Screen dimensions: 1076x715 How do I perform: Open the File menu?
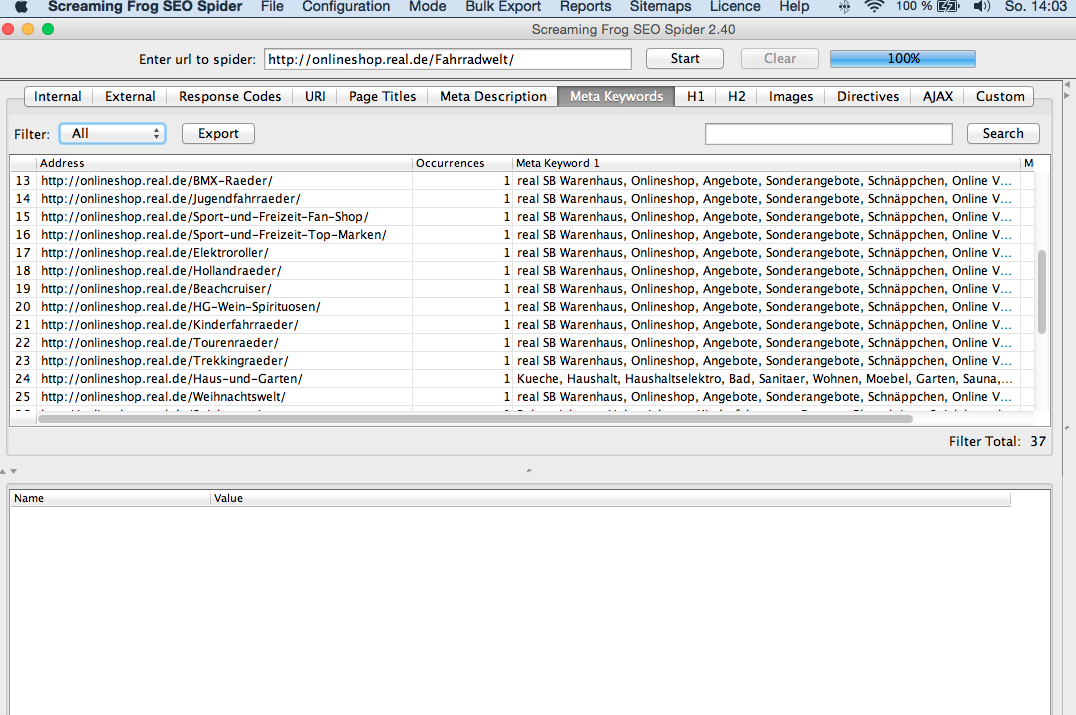pyautogui.click(x=272, y=7)
